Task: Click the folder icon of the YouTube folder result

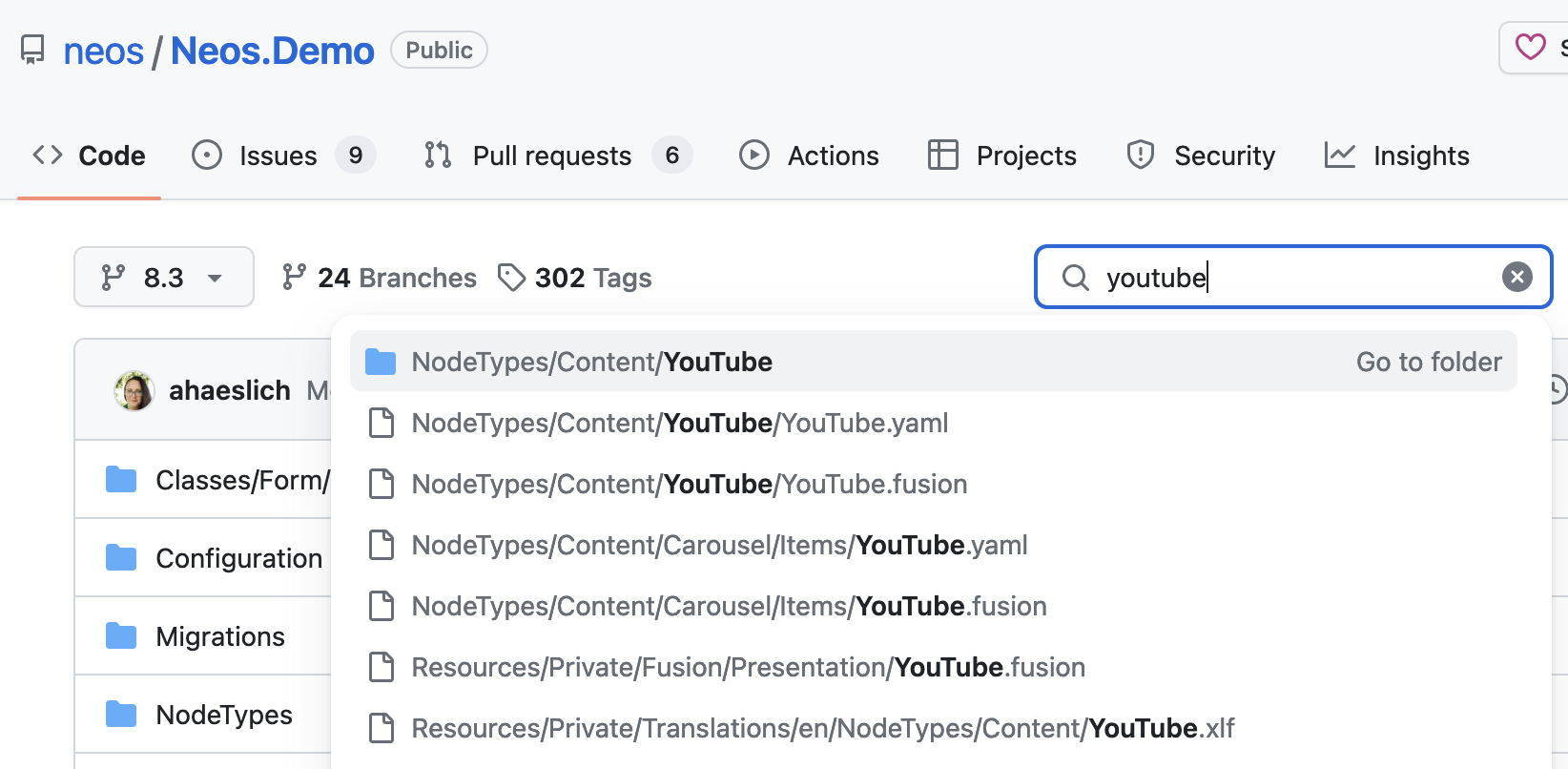Action: coord(381,362)
